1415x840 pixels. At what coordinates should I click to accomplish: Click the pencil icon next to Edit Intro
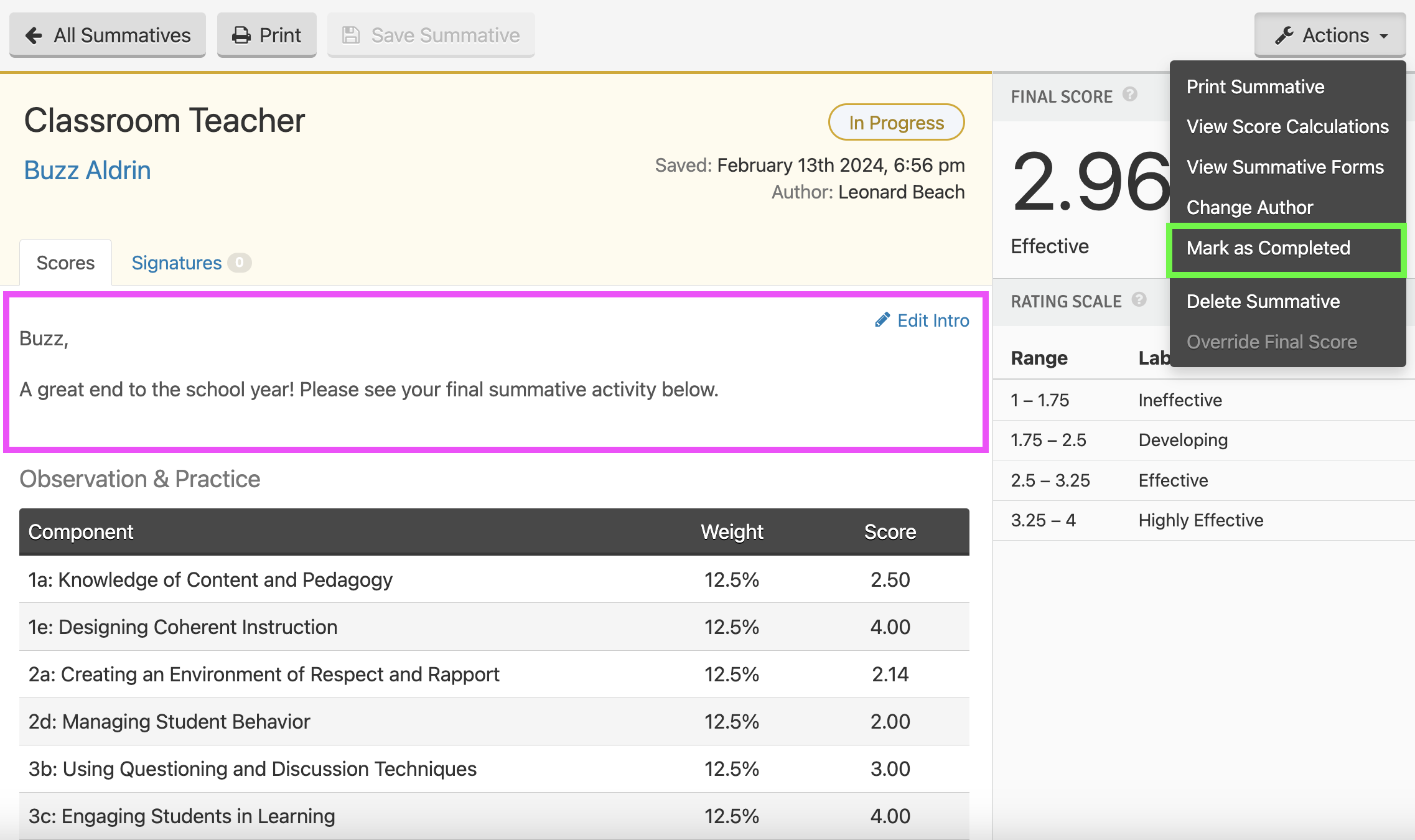[x=882, y=320]
